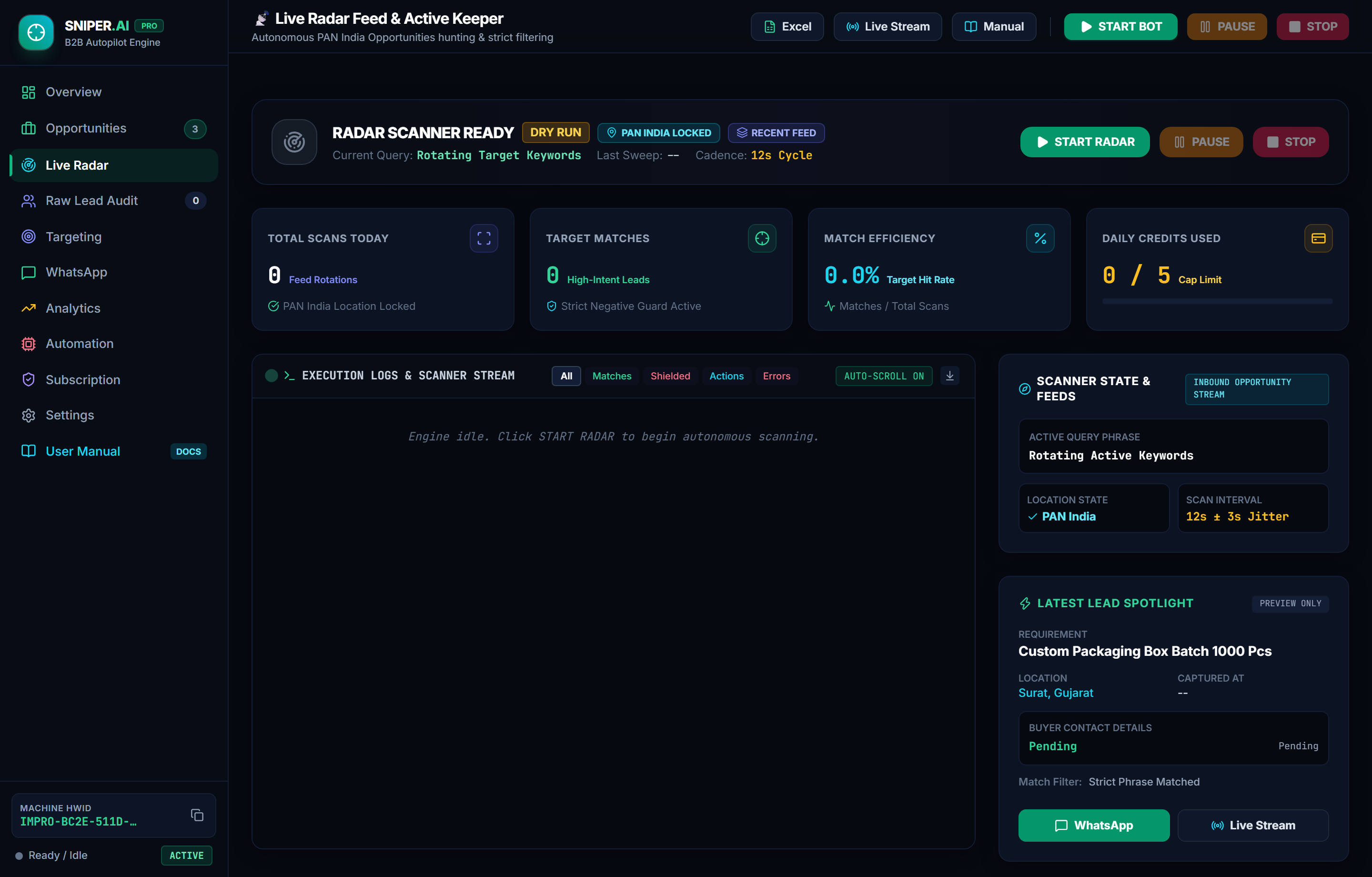Click the Subscription shield icon in sidebar

click(29, 380)
